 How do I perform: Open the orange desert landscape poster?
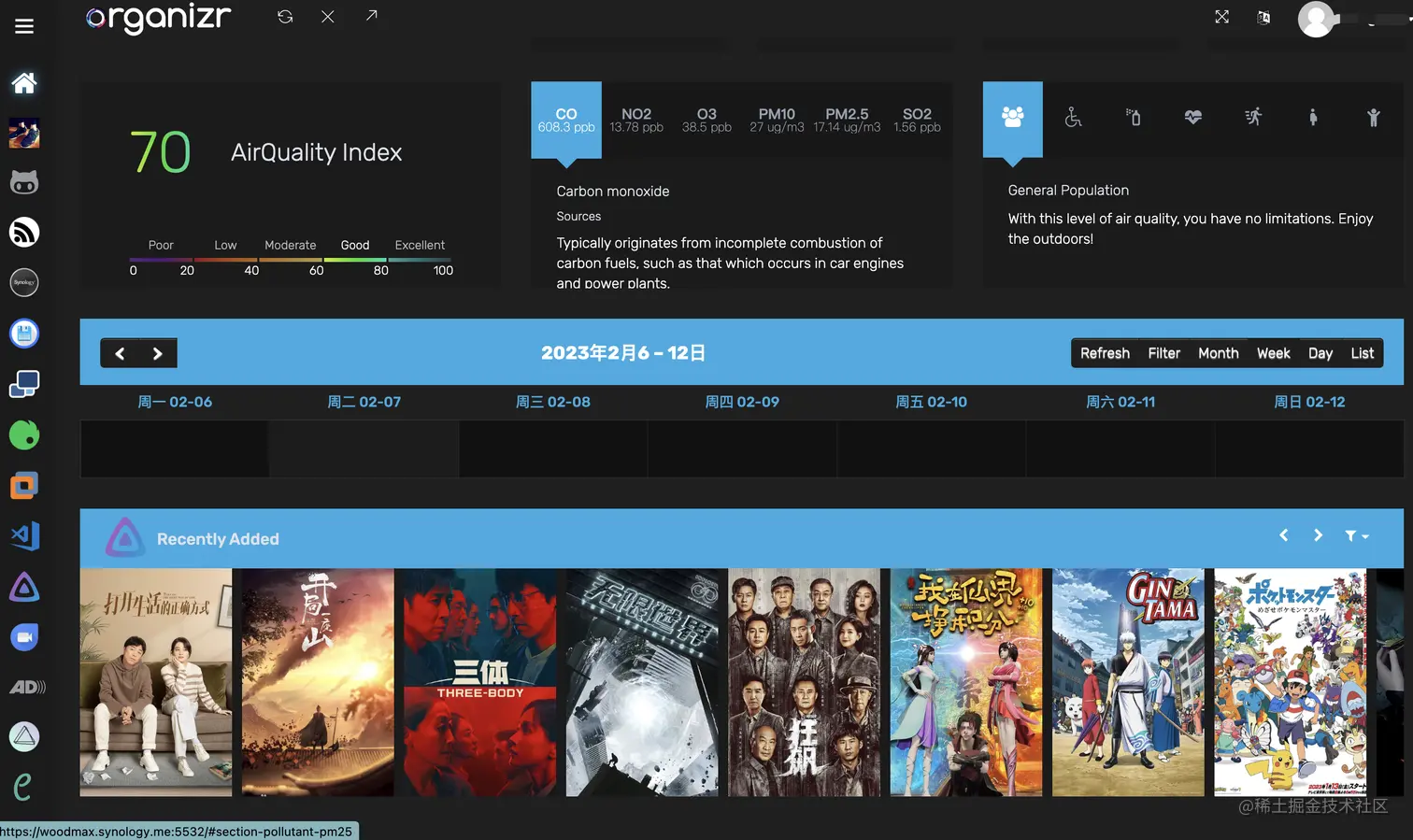[x=318, y=682]
